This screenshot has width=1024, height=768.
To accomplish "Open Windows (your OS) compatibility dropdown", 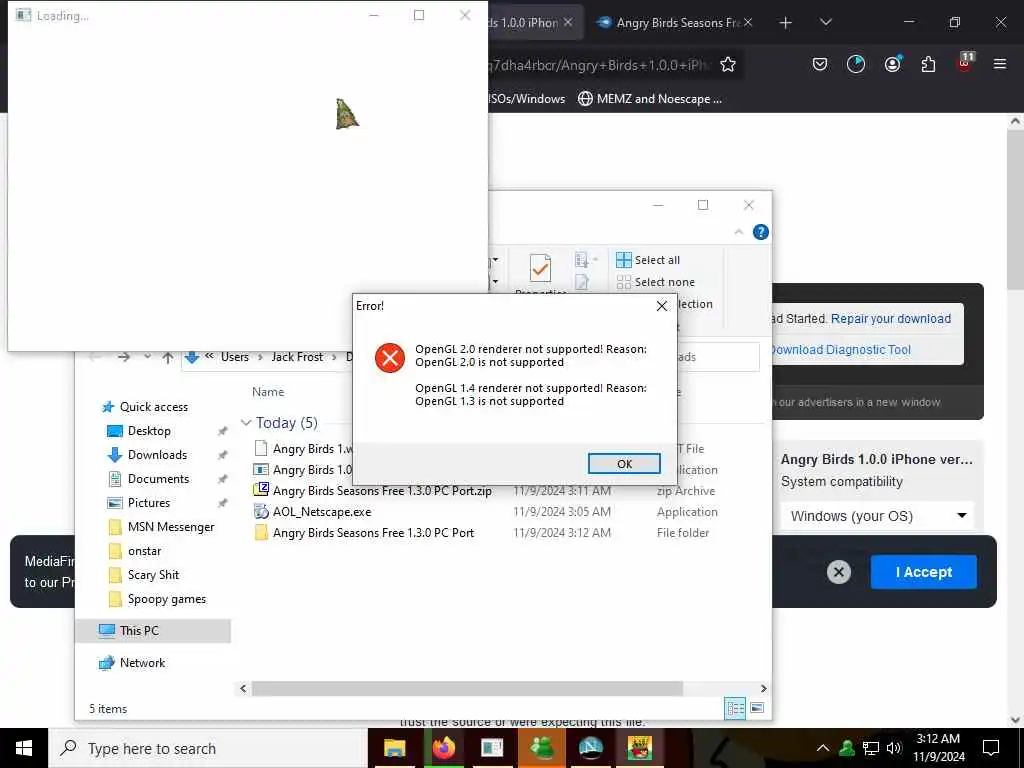I will pyautogui.click(x=877, y=516).
